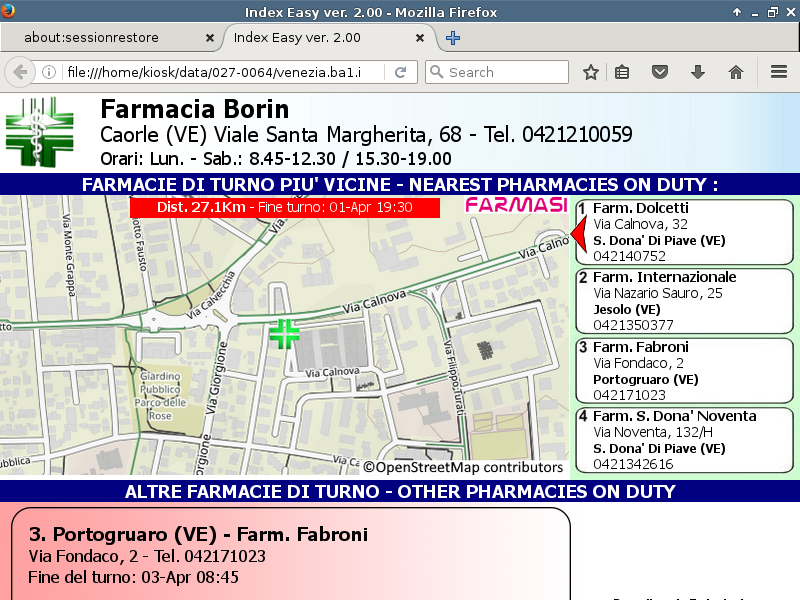This screenshot has width=800, height=600.
Task: Click the browser back arrow button
Action: [x=20, y=72]
